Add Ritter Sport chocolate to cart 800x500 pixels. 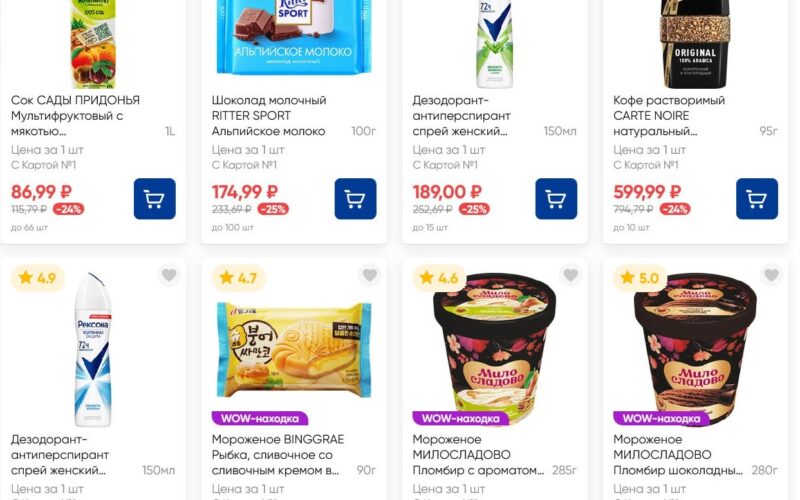[x=356, y=198]
